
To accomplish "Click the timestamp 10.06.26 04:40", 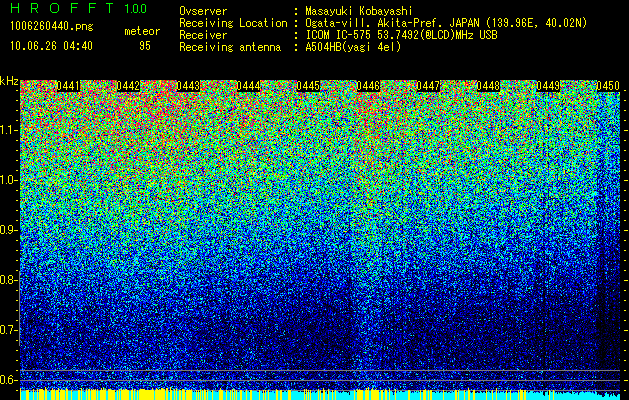I will 51,46.
